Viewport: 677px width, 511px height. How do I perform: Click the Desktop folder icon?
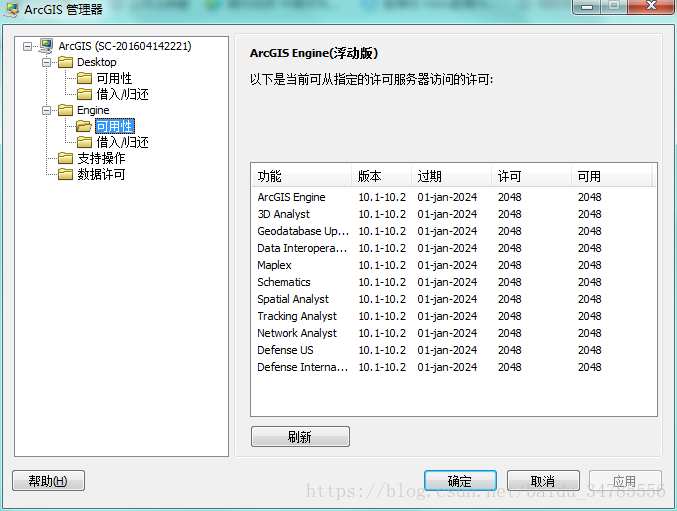point(66,62)
